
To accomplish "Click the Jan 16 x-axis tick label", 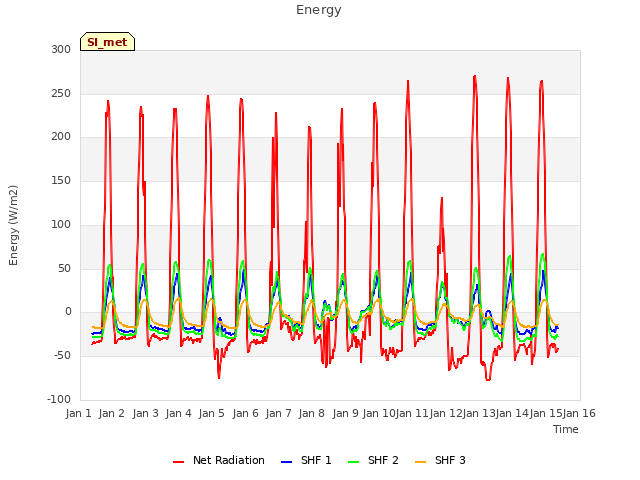I will coord(579,413).
